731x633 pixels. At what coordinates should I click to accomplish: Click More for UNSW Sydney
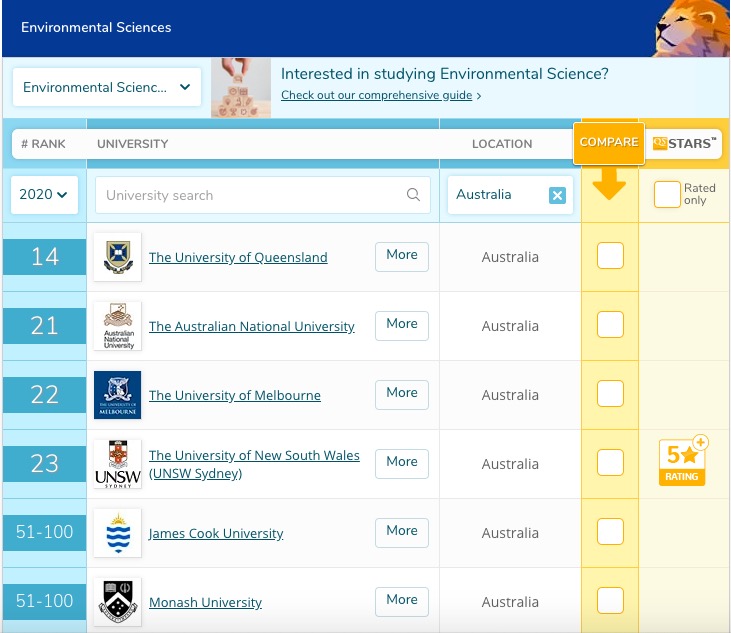point(402,463)
